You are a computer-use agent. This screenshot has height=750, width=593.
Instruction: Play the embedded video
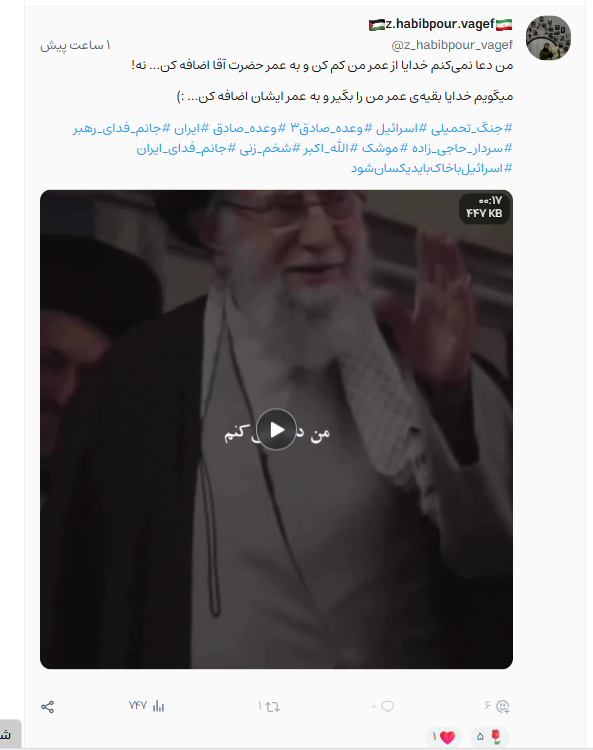point(276,430)
